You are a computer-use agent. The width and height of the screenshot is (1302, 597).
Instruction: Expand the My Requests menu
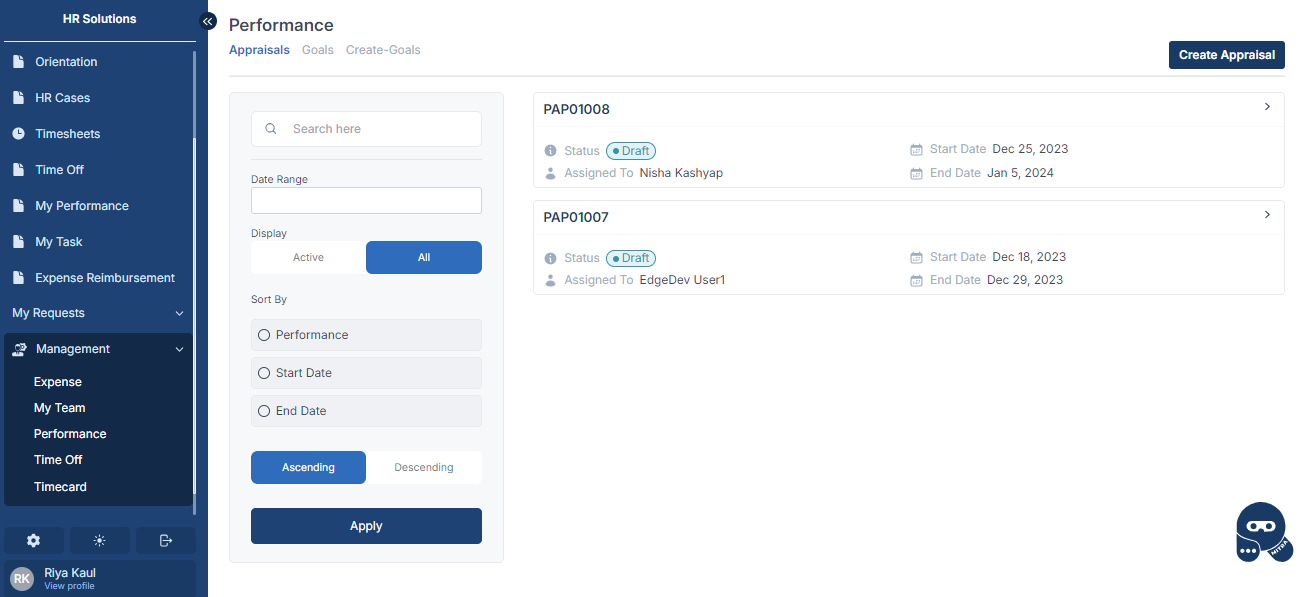click(179, 313)
